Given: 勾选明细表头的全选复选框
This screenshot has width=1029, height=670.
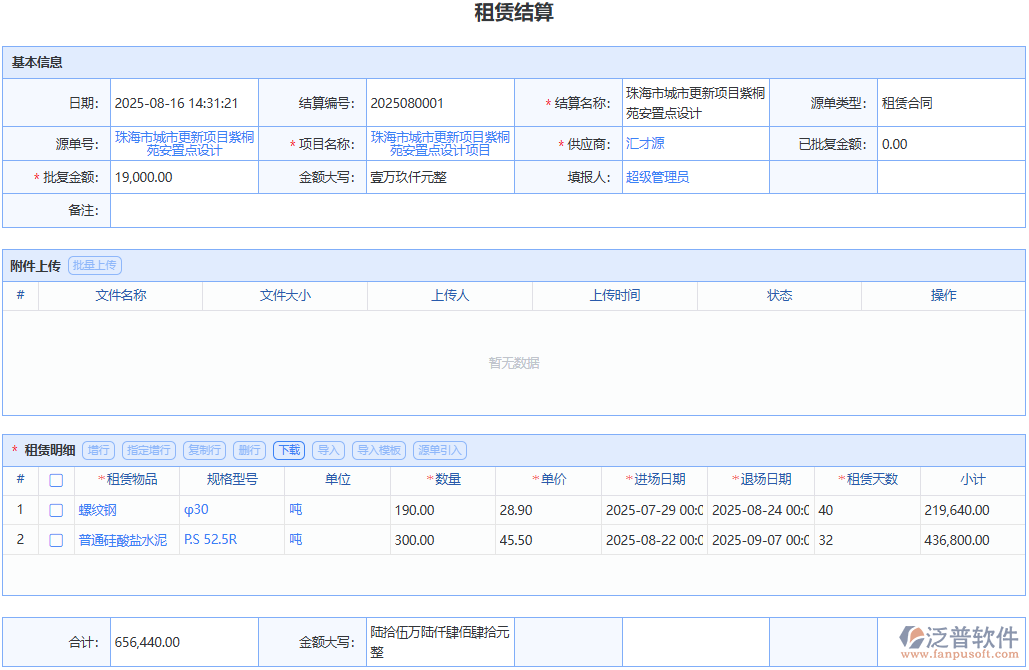Looking at the screenshot, I should tap(55, 480).
